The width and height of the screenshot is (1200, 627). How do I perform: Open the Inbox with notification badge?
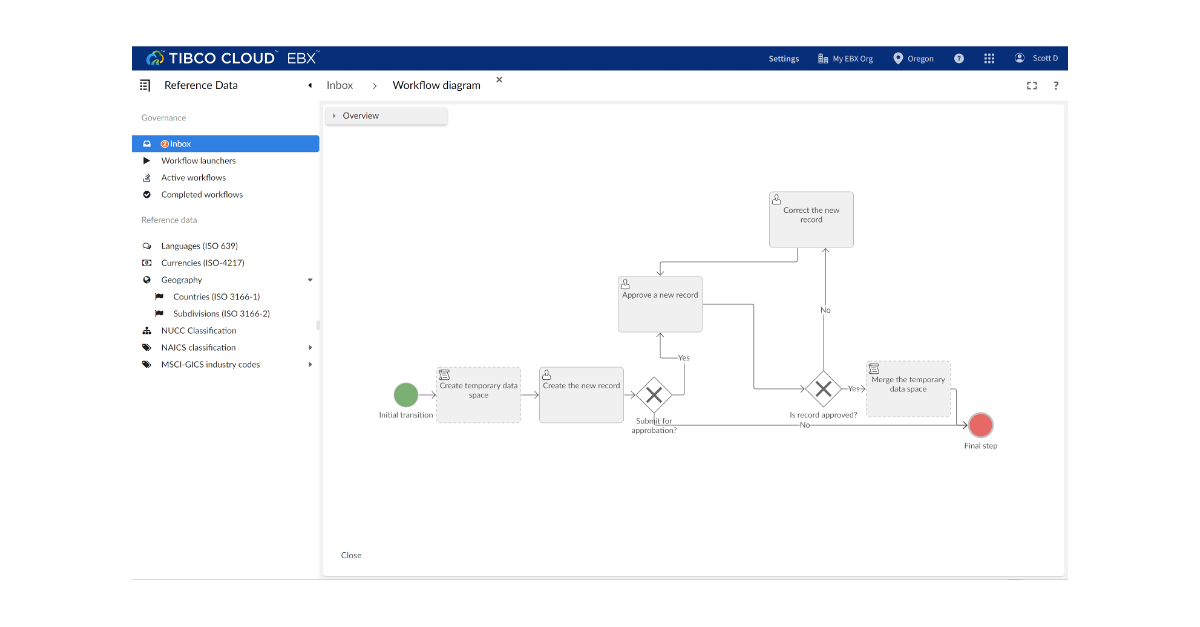pos(178,143)
